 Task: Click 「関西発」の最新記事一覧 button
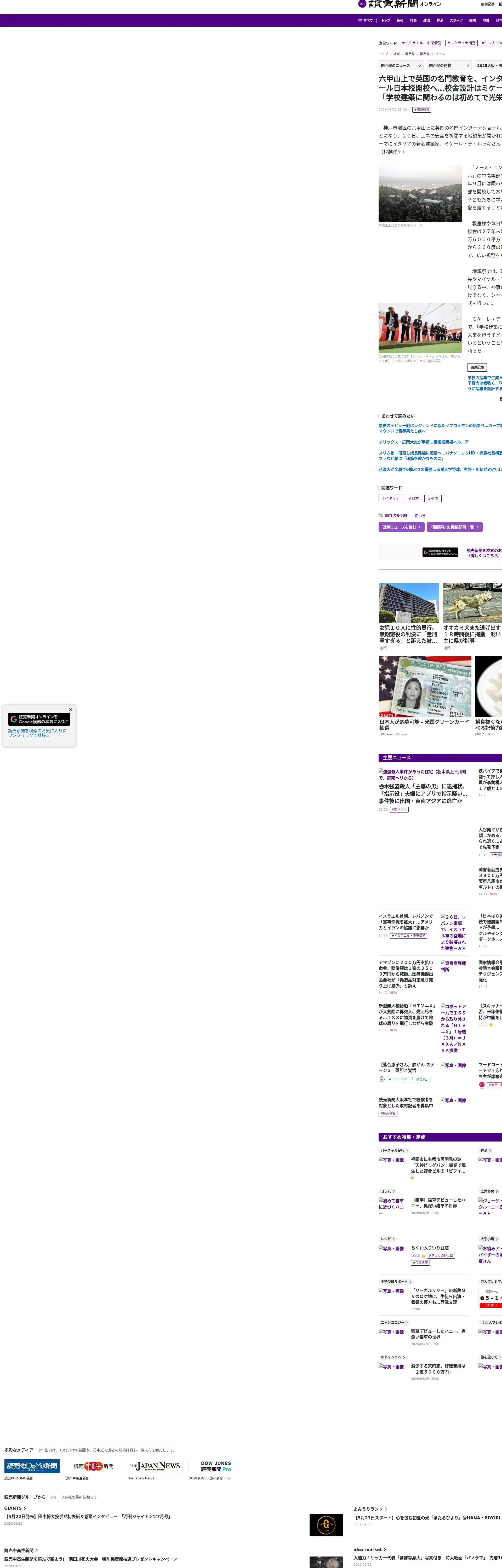pos(454,527)
